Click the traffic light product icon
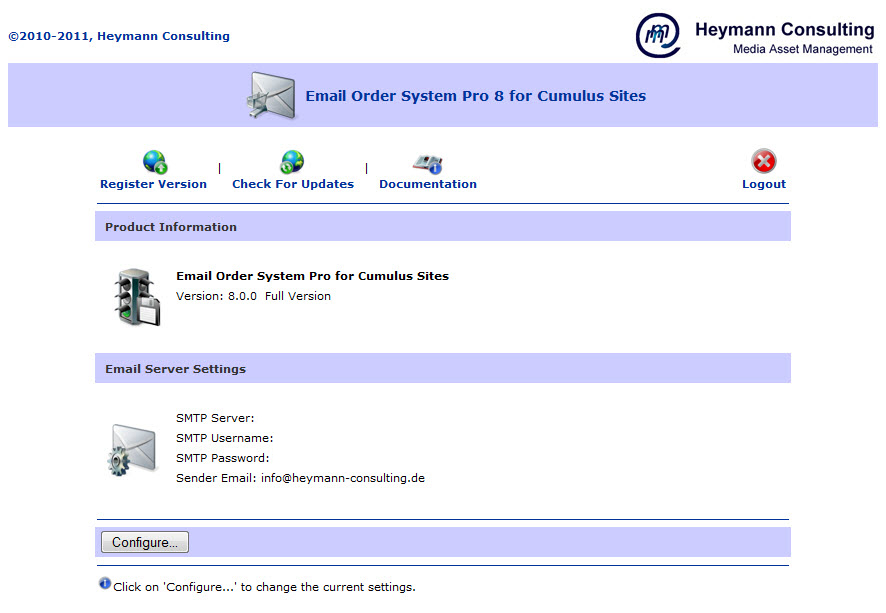Screen dimensions: 886x613 point(137,297)
